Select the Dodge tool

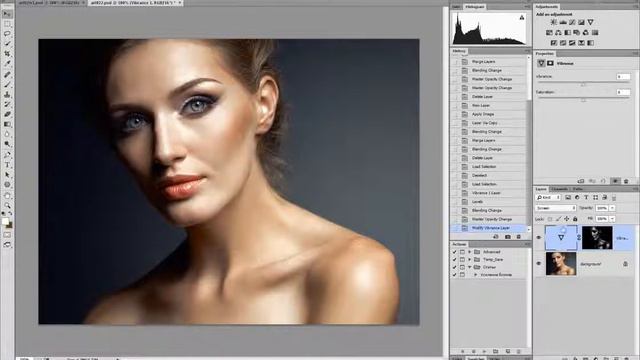click(x=7, y=144)
